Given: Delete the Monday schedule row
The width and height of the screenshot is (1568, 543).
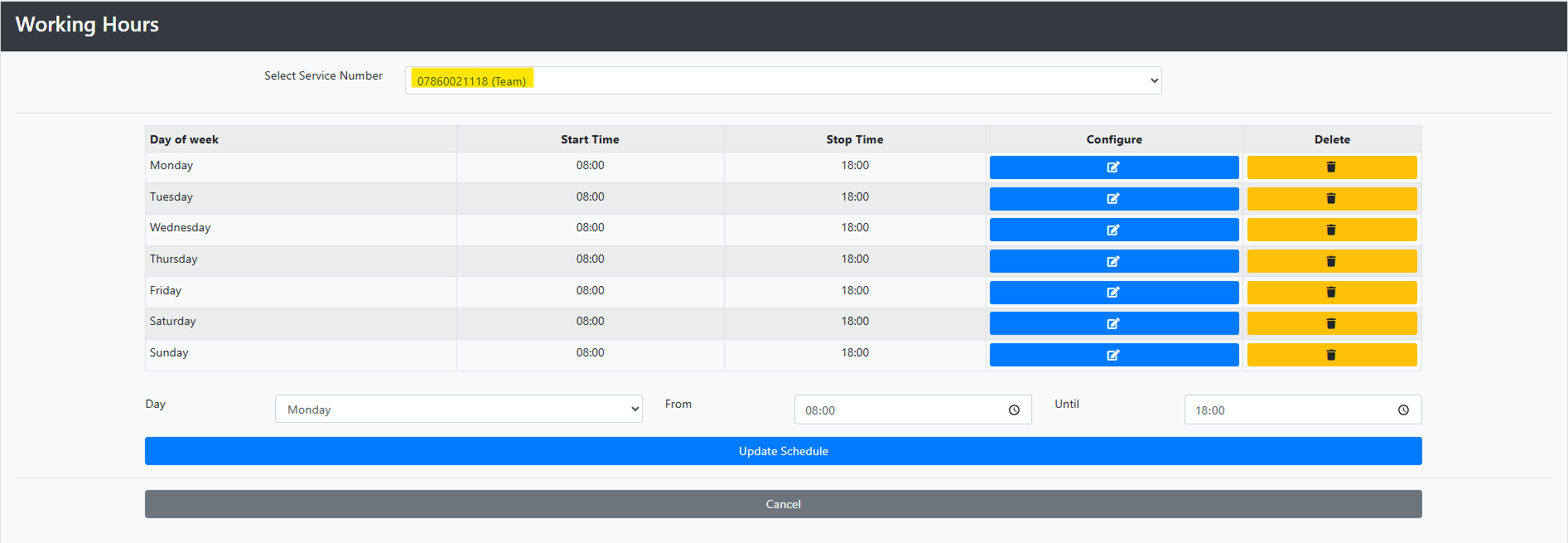Looking at the screenshot, I should click(1332, 167).
